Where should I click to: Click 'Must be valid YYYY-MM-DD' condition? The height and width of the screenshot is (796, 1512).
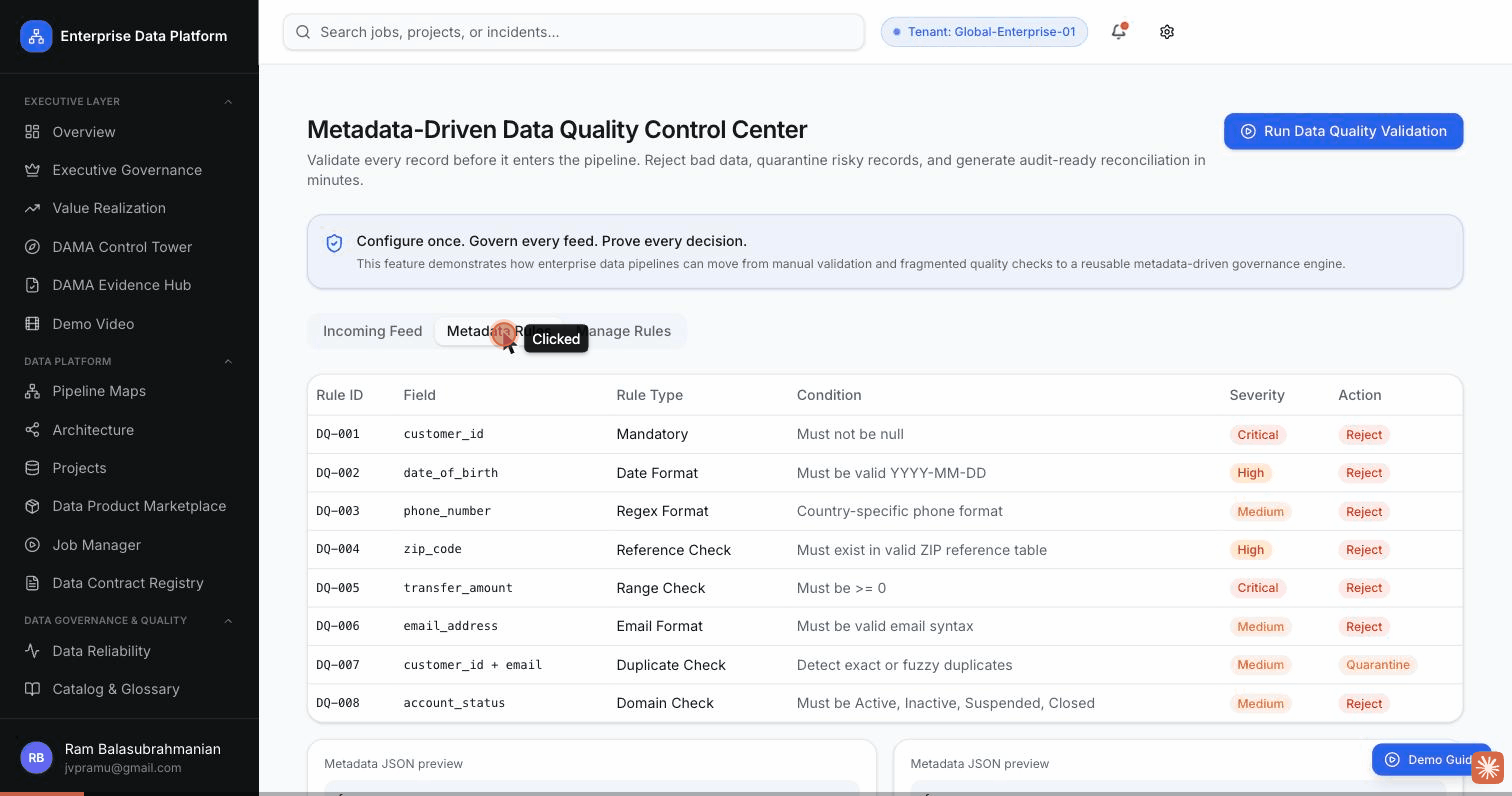[x=891, y=473]
